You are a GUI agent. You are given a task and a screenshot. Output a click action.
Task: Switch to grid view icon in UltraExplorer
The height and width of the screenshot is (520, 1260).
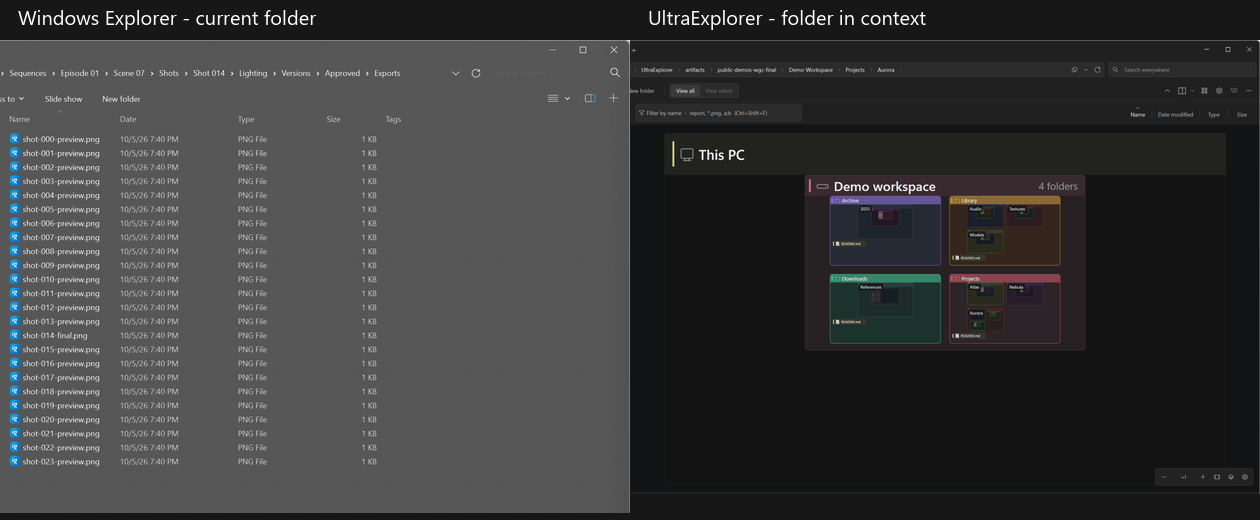tap(1204, 91)
